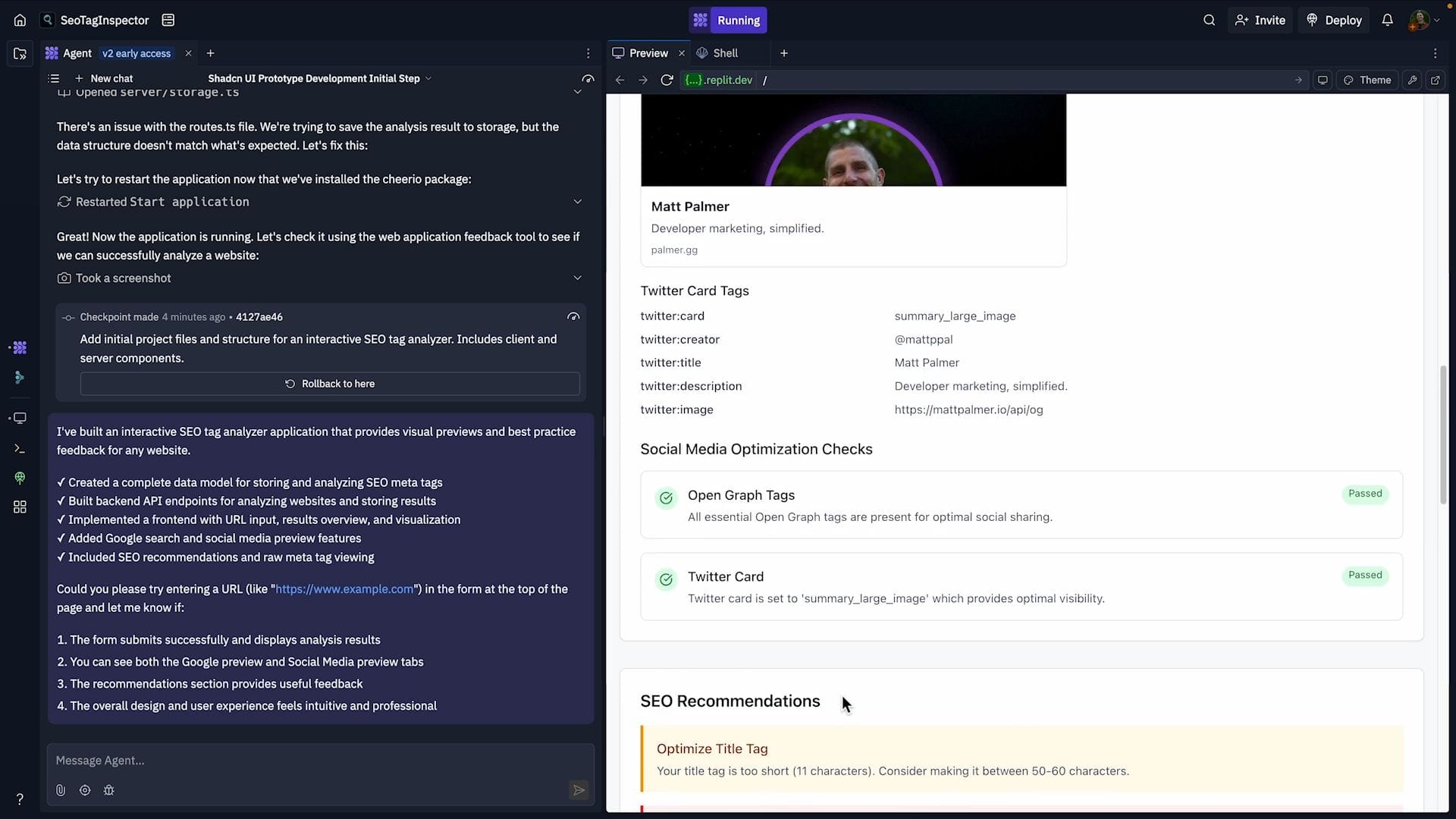This screenshot has height=819, width=1456.
Task: Click the bug debug icon in message box
Action: 108,790
